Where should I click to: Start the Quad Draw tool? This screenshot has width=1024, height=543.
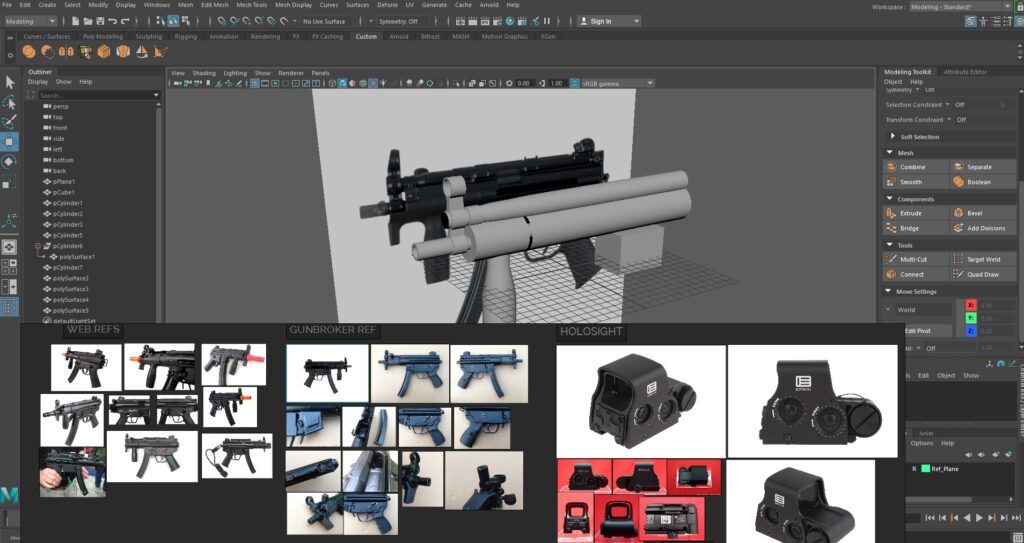[983, 274]
